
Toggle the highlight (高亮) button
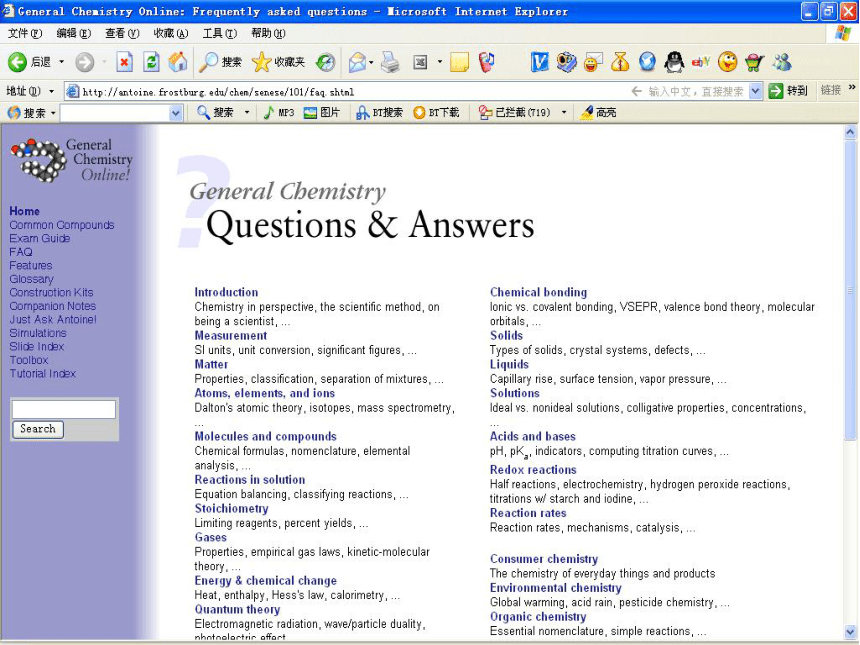click(x=598, y=112)
